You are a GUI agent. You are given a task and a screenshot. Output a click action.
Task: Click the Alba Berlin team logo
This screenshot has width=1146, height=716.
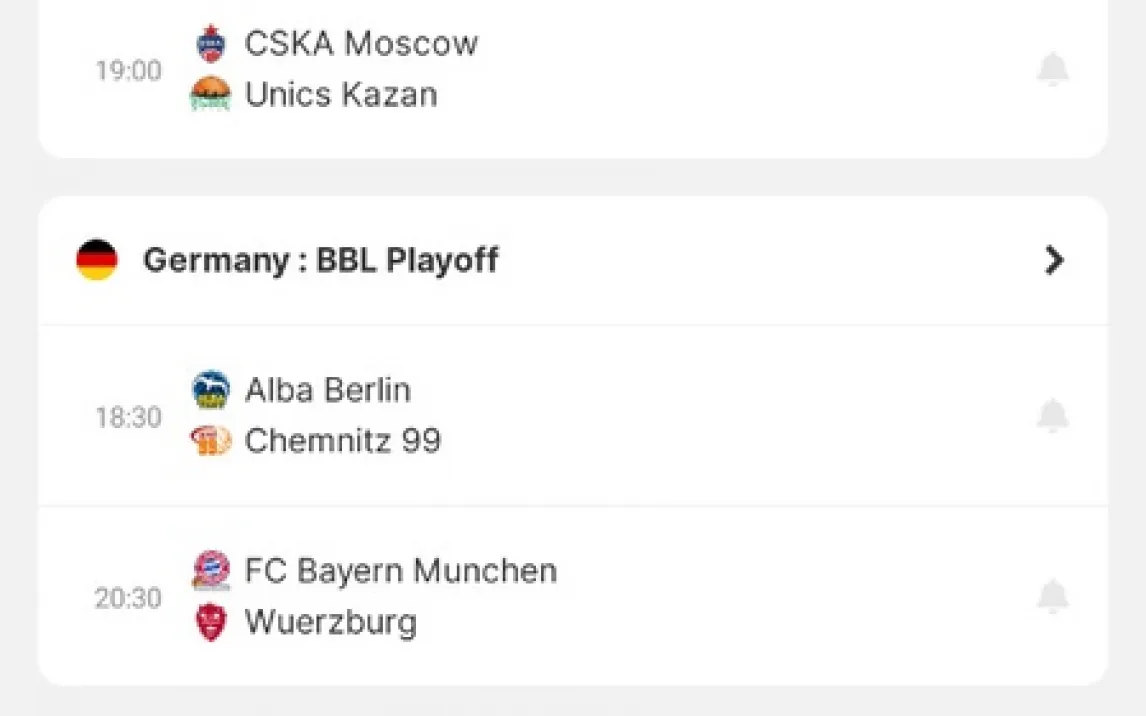coord(211,390)
